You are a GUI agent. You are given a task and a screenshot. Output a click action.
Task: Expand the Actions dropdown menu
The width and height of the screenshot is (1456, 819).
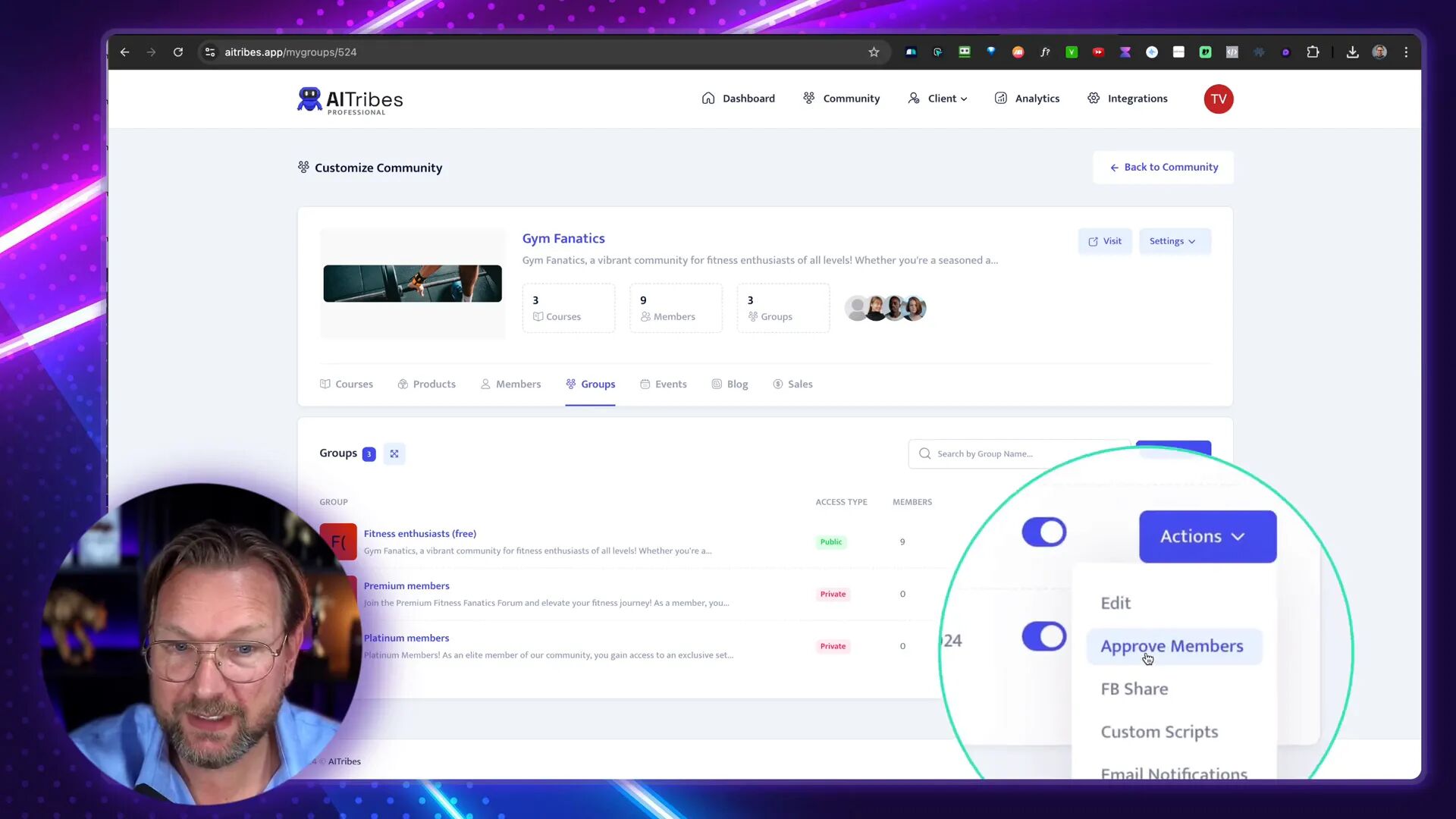(1204, 535)
